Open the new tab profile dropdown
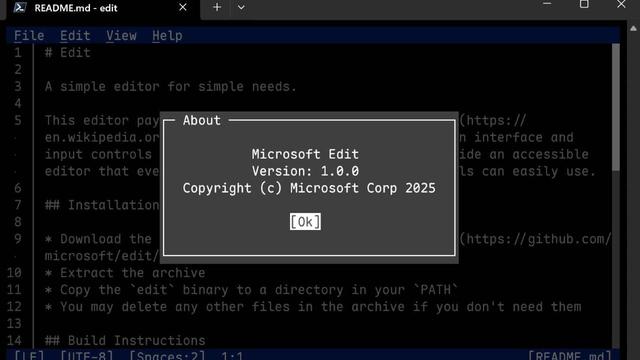 tap(241, 7)
